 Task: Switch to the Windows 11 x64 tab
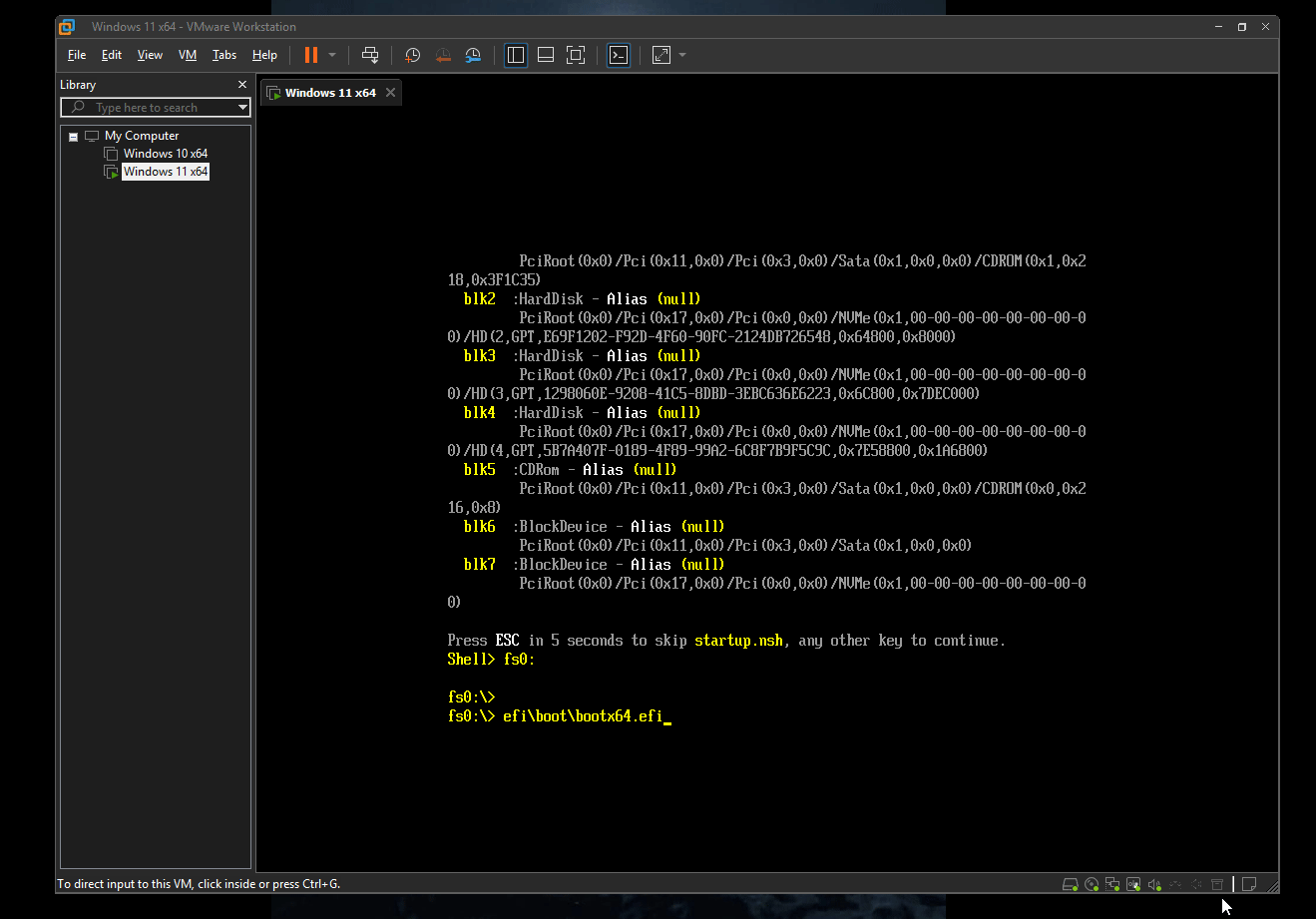point(330,93)
